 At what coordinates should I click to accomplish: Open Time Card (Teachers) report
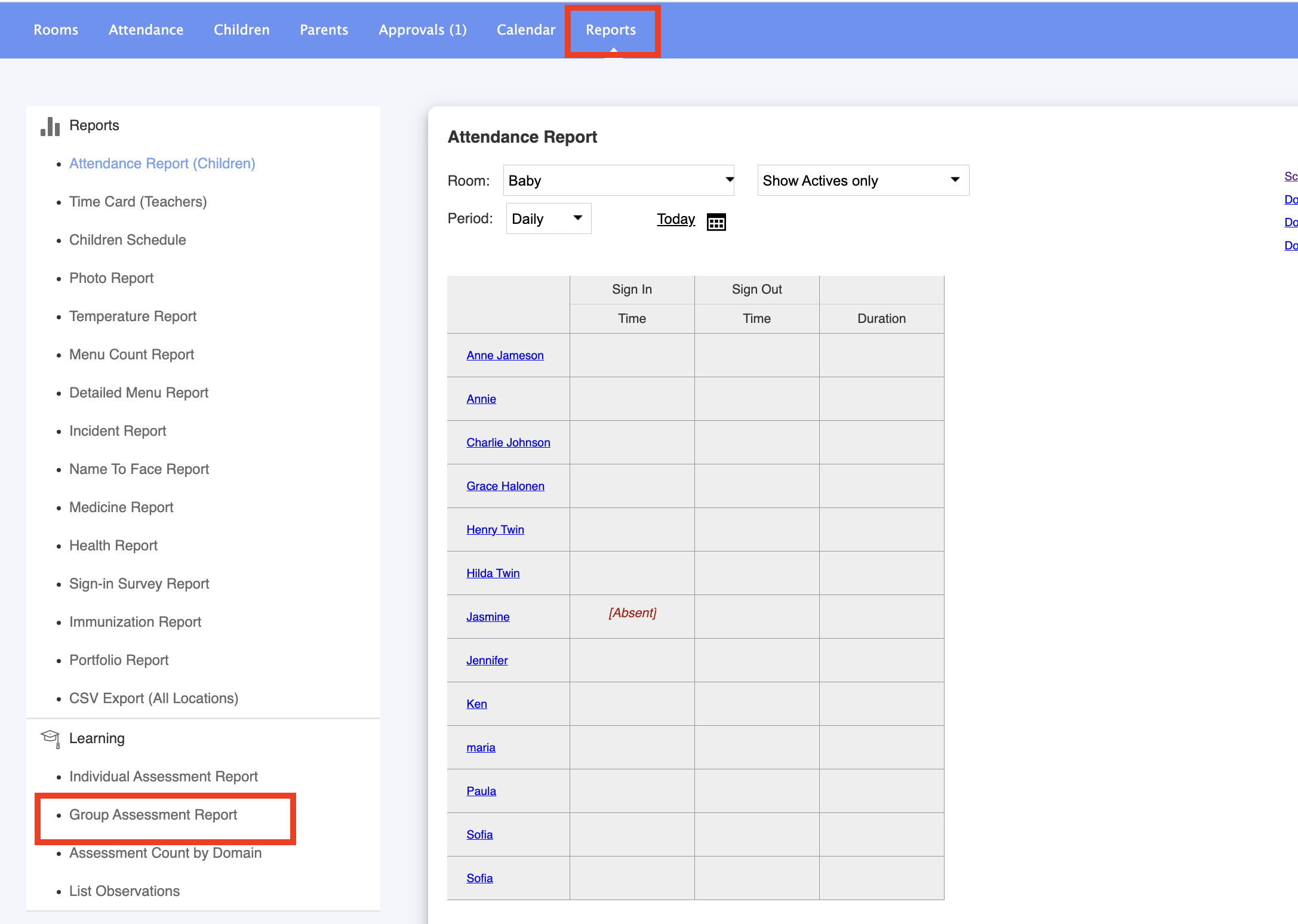coord(138,202)
